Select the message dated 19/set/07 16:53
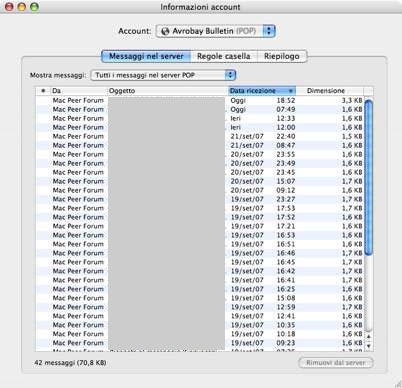 (x=200, y=235)
